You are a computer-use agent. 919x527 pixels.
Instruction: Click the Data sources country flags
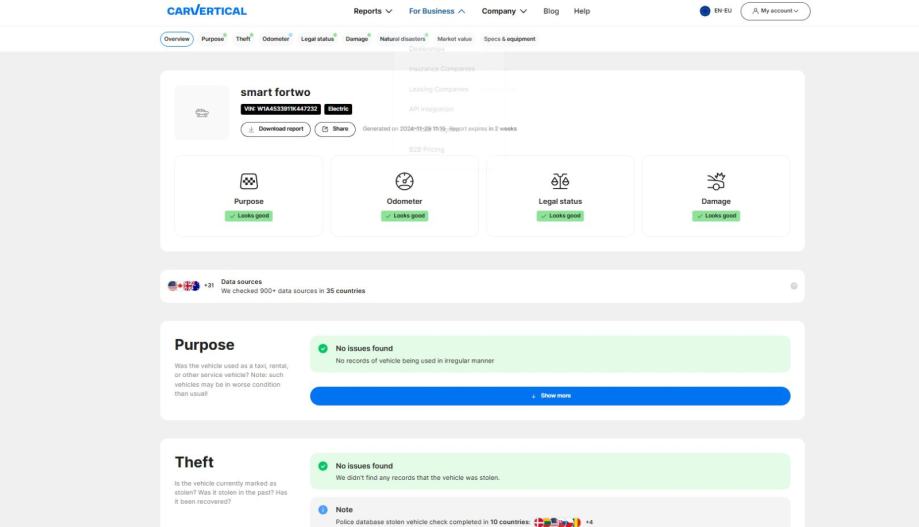184,286
